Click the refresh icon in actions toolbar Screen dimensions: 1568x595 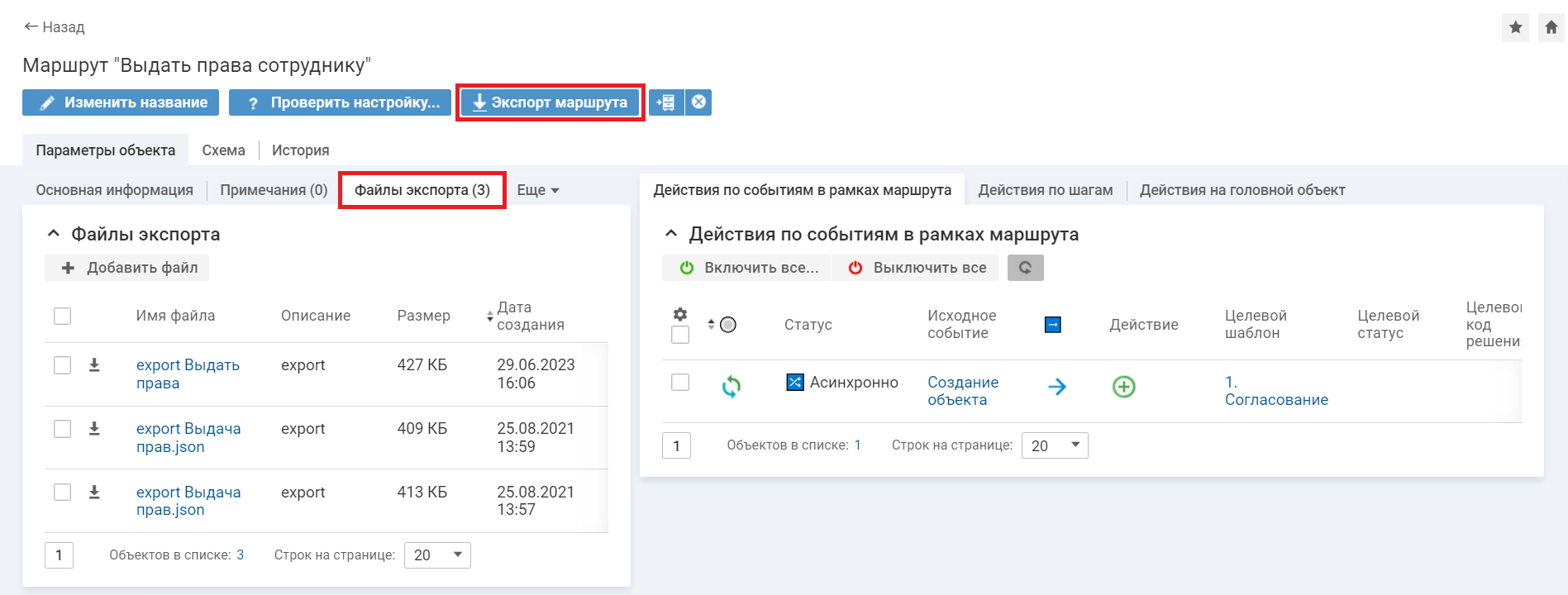coord(1025,268)
